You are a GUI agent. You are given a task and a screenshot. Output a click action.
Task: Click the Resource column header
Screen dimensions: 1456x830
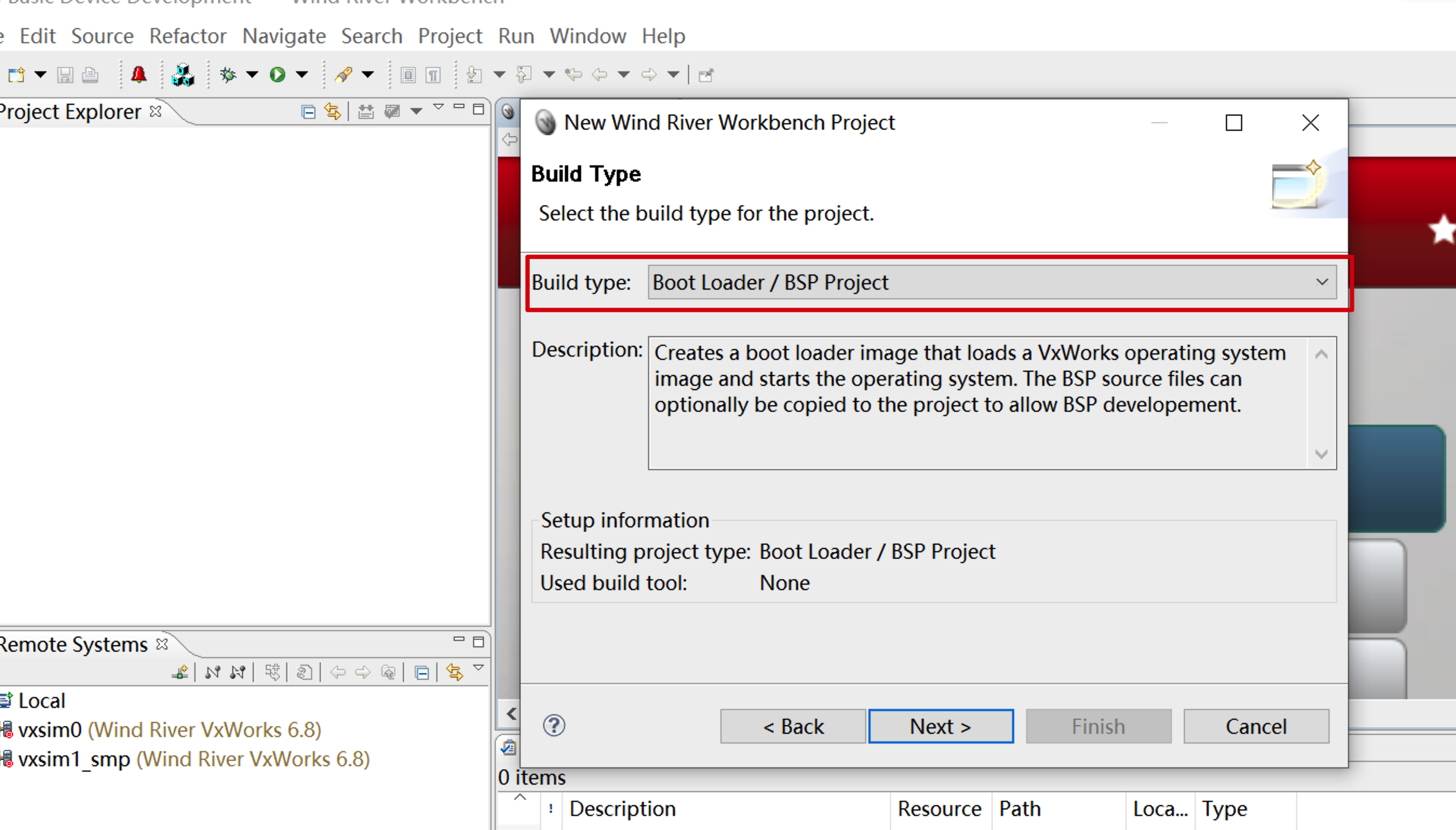click(940, 809)
